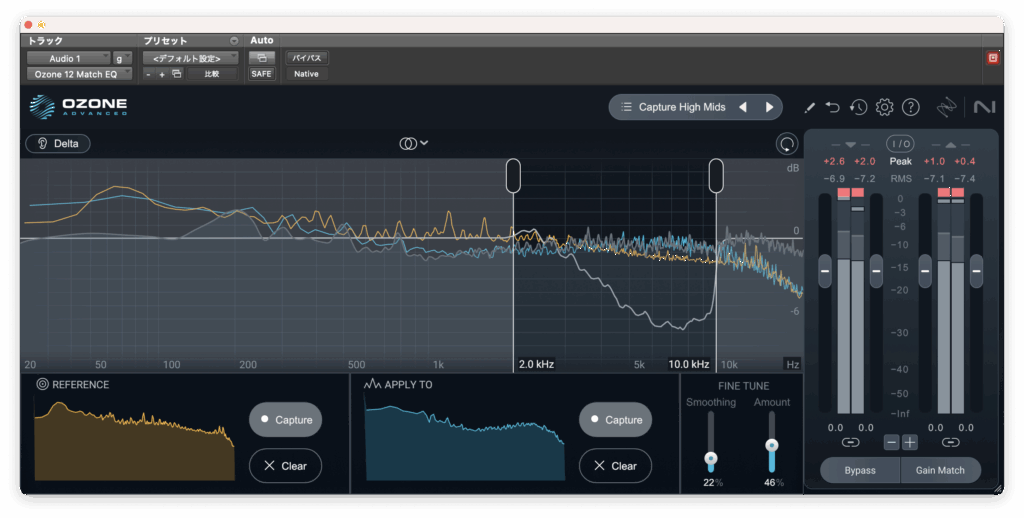Select the Bypass segment in the meter panel

pyautogui.click(x=859, y=470)
